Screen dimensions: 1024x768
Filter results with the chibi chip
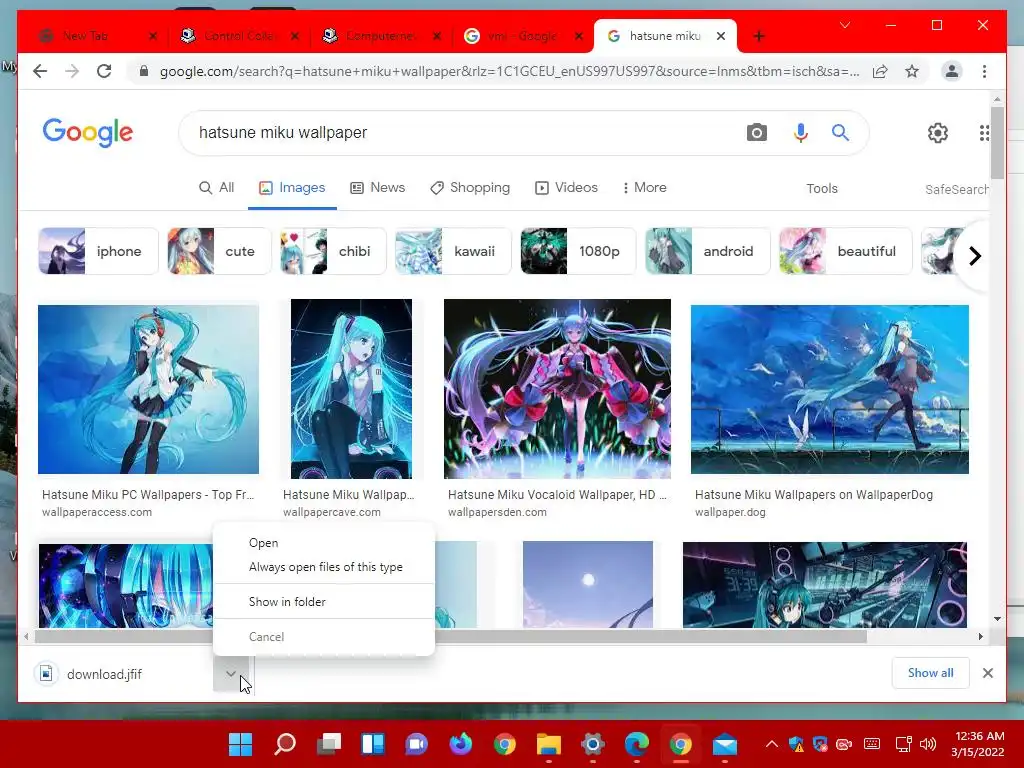click(332, 251)
